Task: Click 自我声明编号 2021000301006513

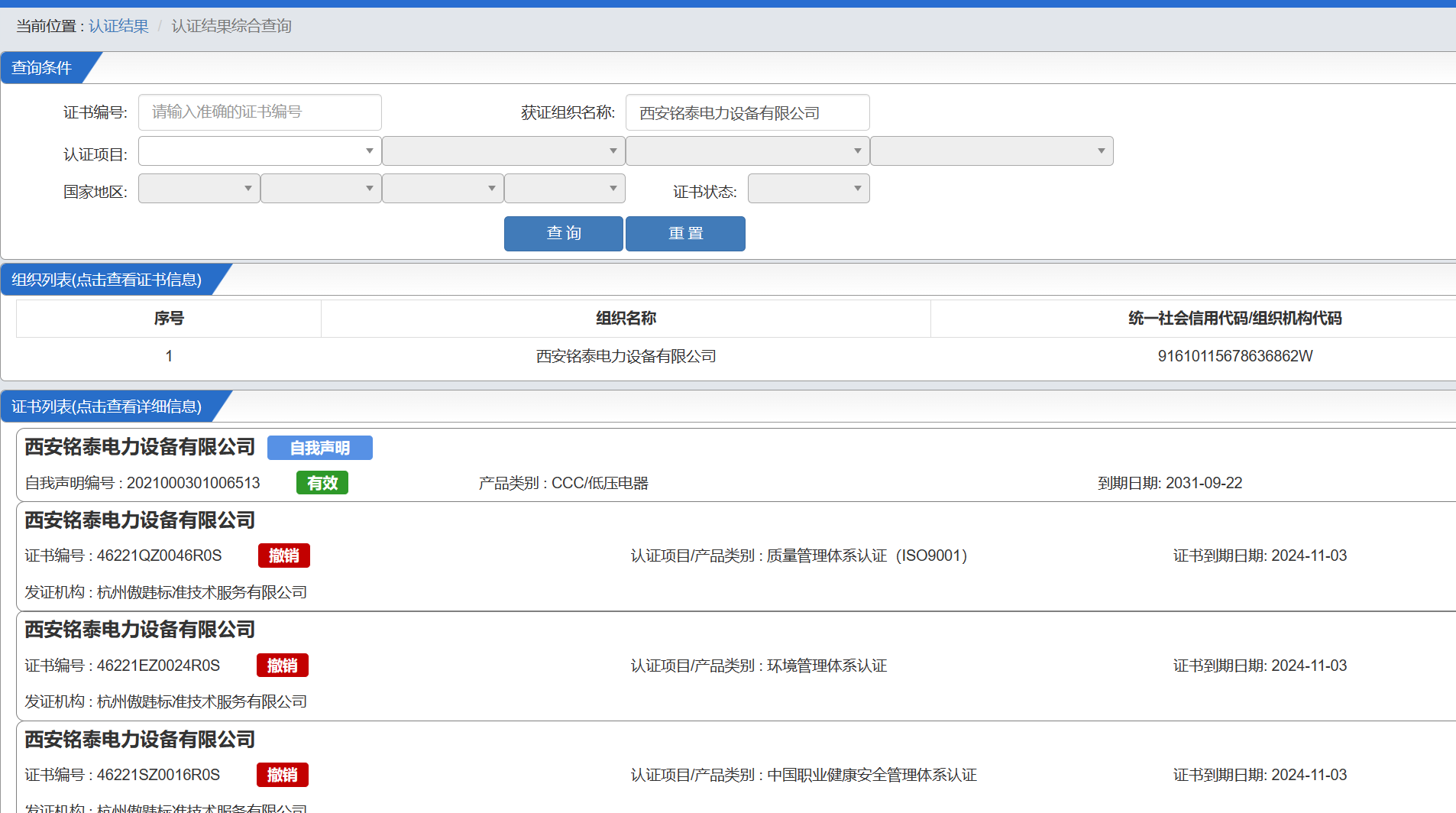Action: pyautogui.click(x=142, y=483)
